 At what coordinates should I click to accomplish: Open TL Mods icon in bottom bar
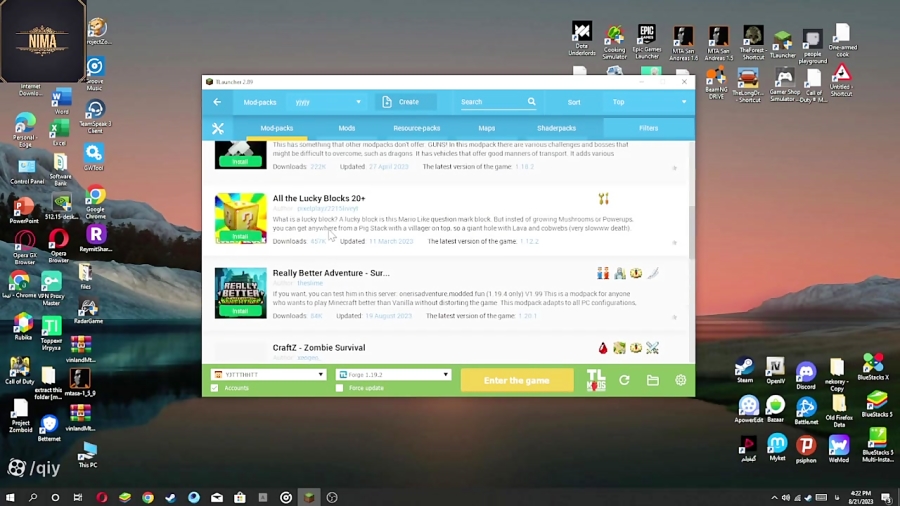[x=596, y=380]
